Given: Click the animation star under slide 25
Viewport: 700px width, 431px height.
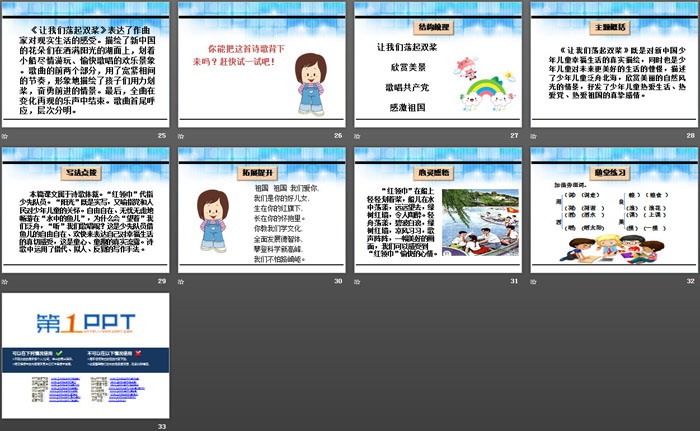Looking at the screenshot, I should pos(7,134).
